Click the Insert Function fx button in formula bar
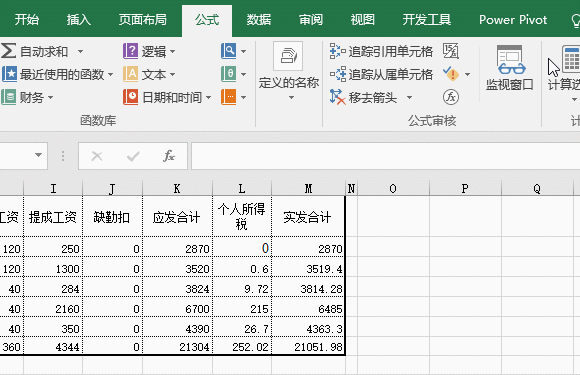Image resolution: width=580 pixels, height=375 pixels. tap(169, 156)
